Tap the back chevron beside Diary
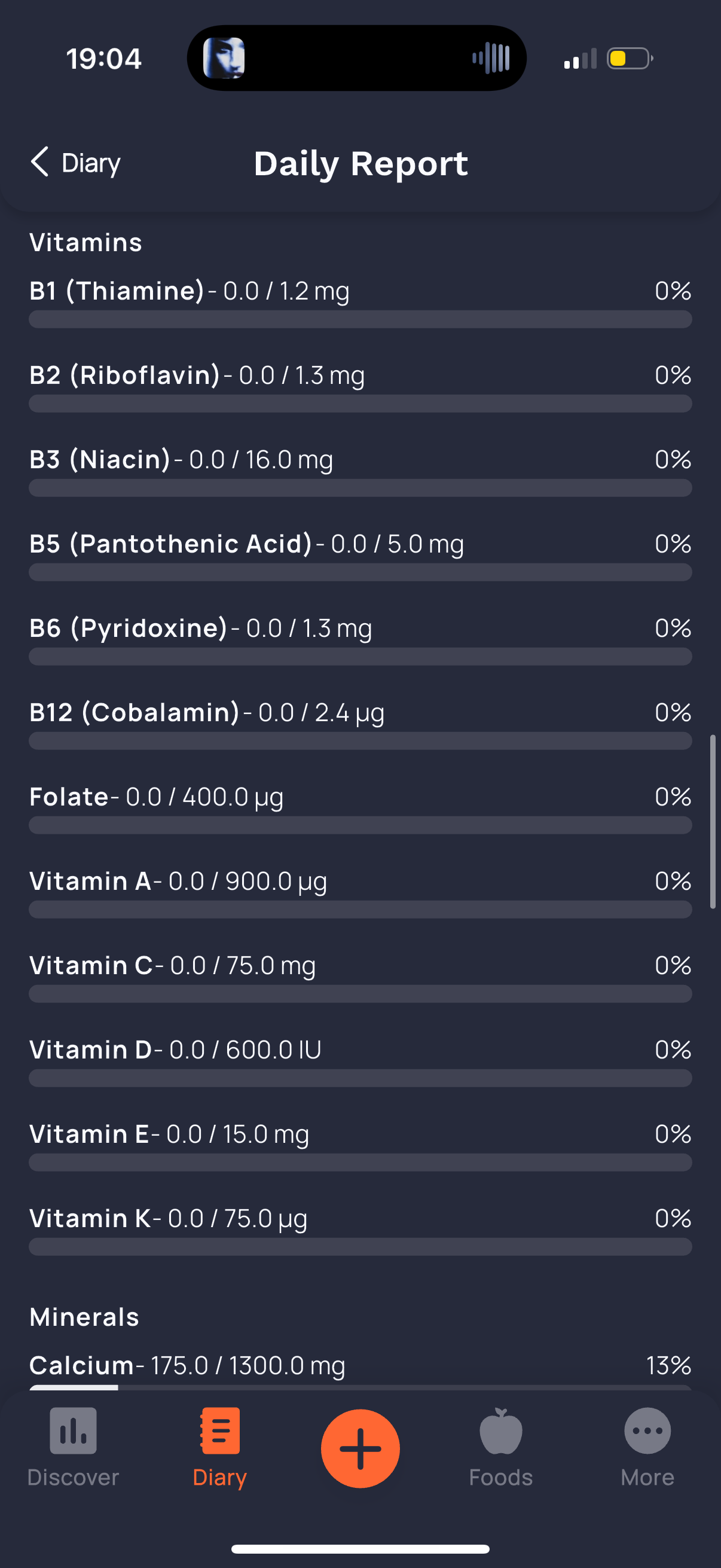 click(39, 162)
